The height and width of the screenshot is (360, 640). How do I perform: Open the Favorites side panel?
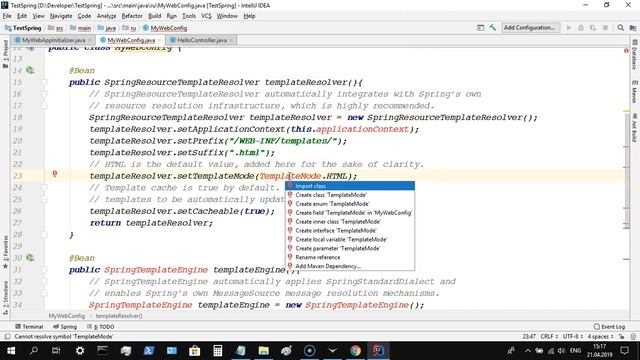tap(5, 251)
